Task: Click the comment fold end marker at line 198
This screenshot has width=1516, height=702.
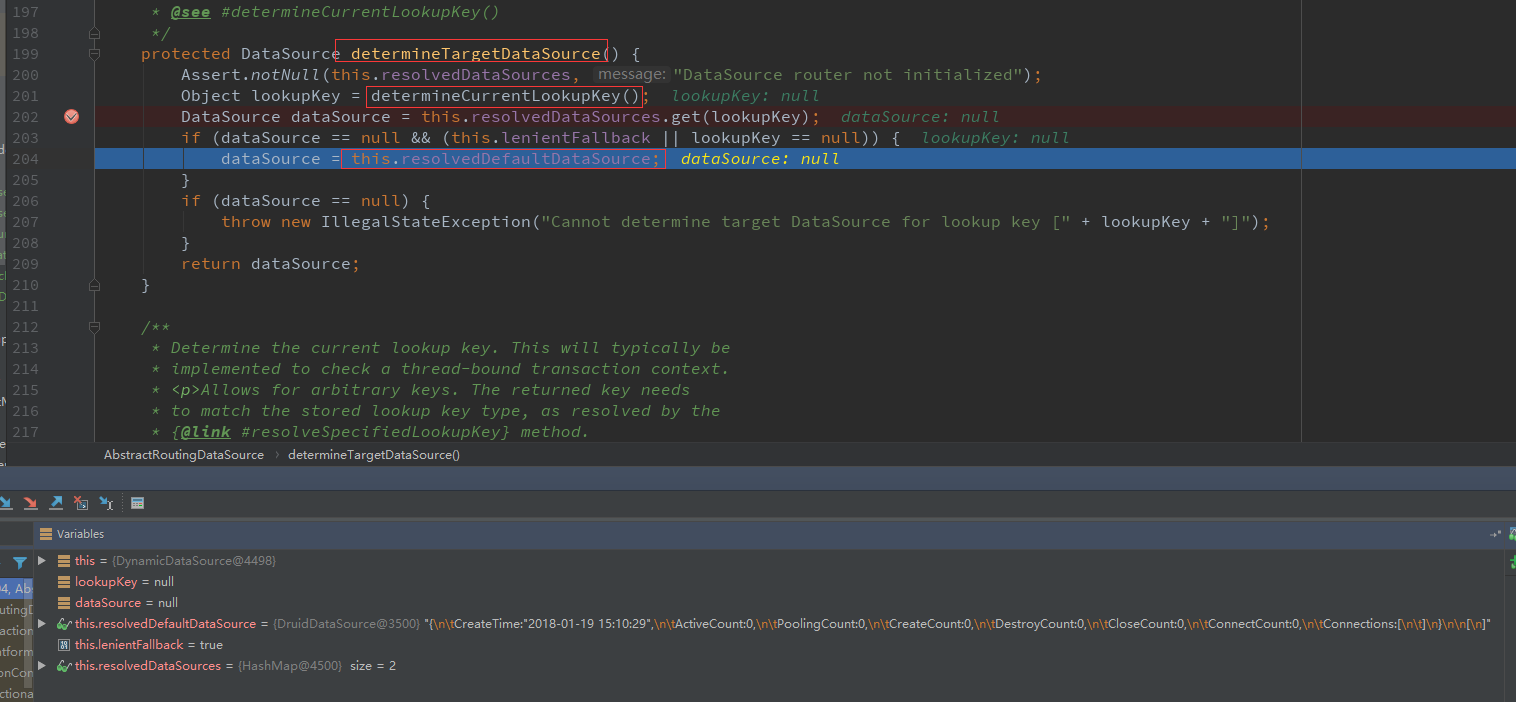Action: [x=94, y=33]
